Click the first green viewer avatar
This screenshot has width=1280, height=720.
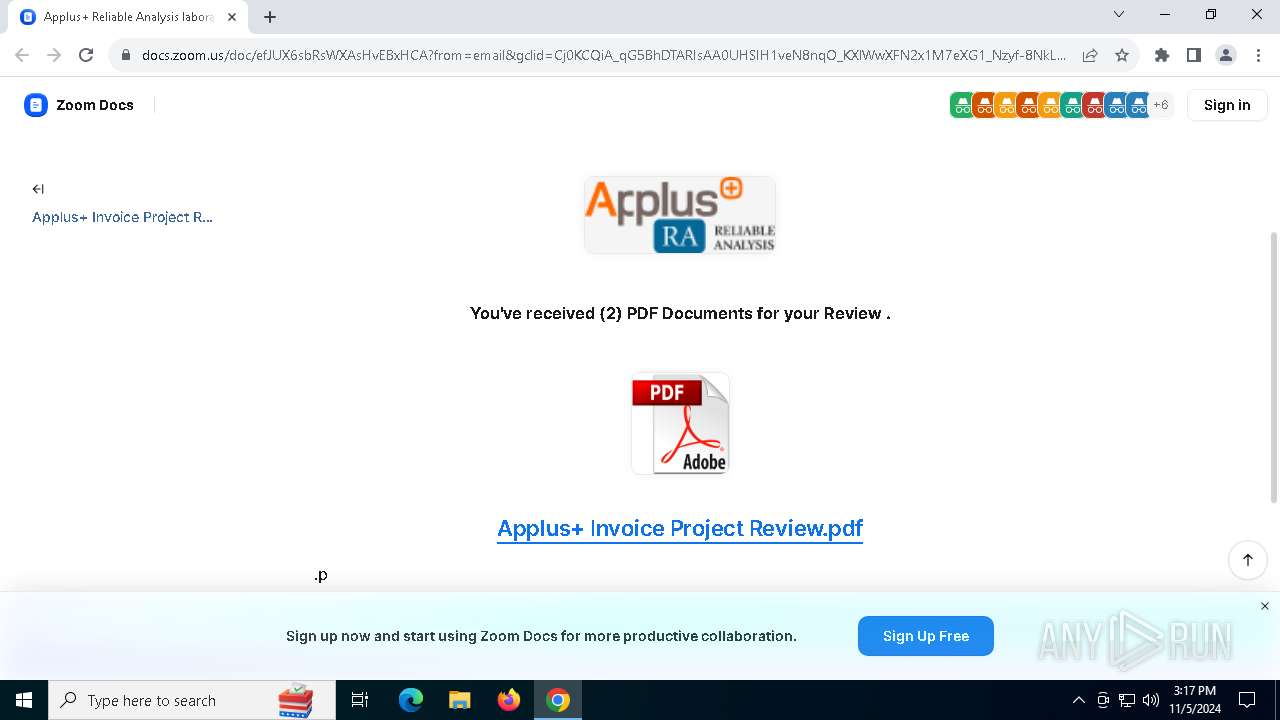(x=961, y=105)
